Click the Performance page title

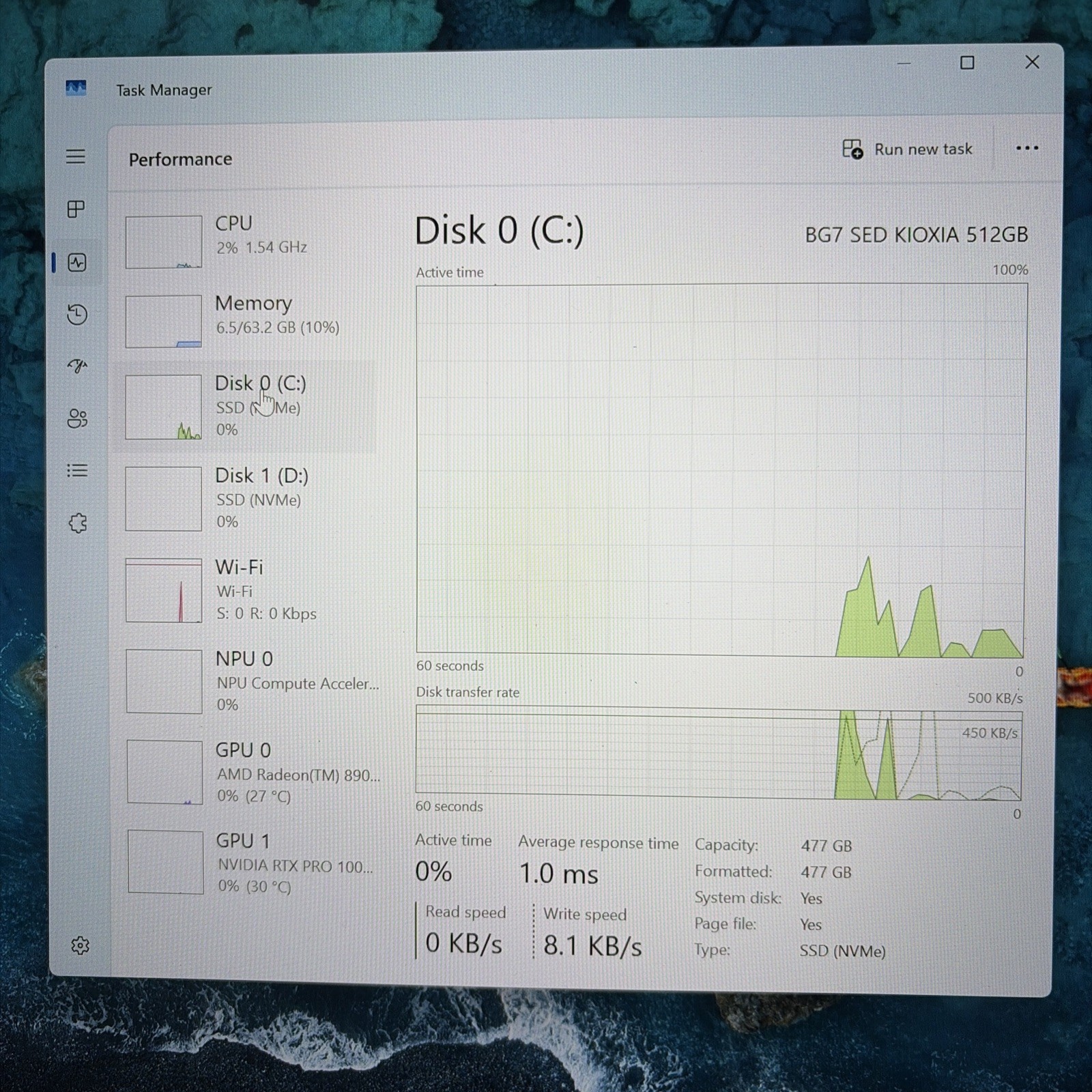click(180, 159)
